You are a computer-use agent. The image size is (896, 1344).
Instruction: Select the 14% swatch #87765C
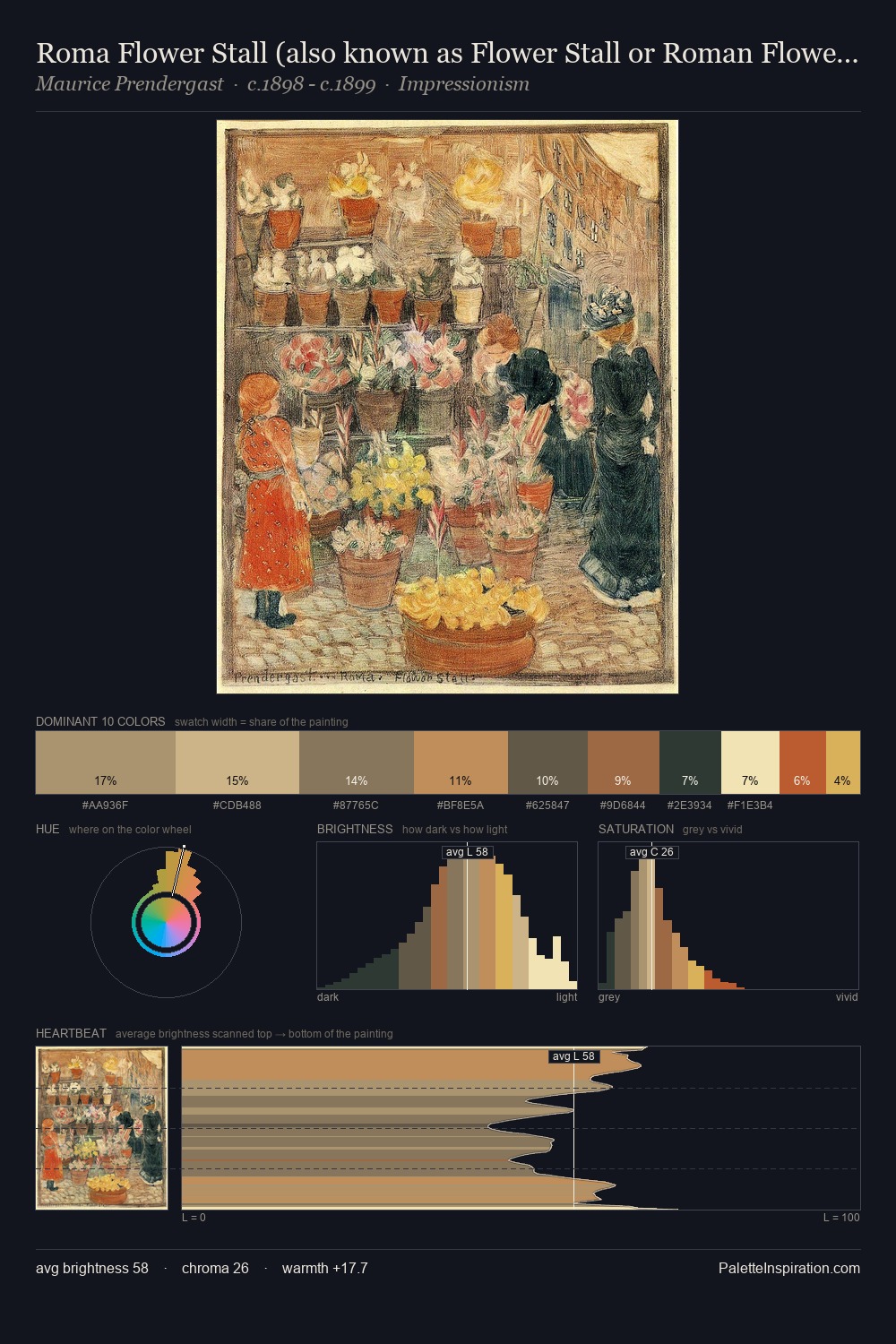(357, 762)
